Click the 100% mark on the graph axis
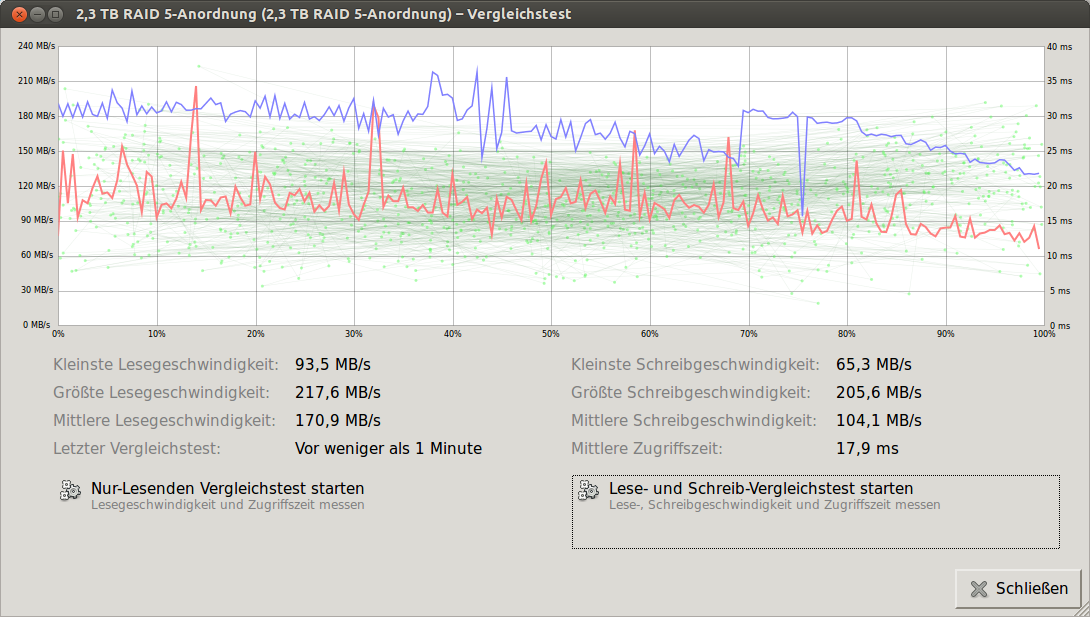Image resolution: width=1090 pixels, height=617 pixels. tap(1043, 334)
